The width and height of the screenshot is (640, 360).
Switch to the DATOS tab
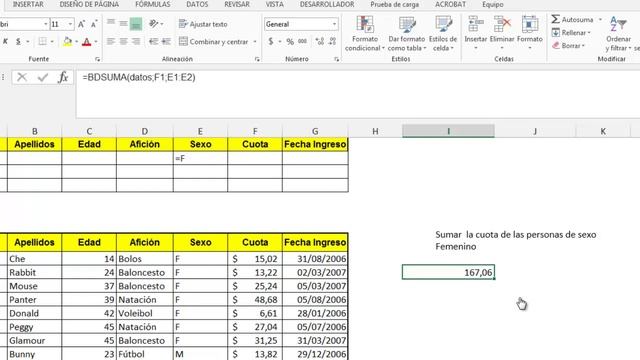click(x=197, y=4)
